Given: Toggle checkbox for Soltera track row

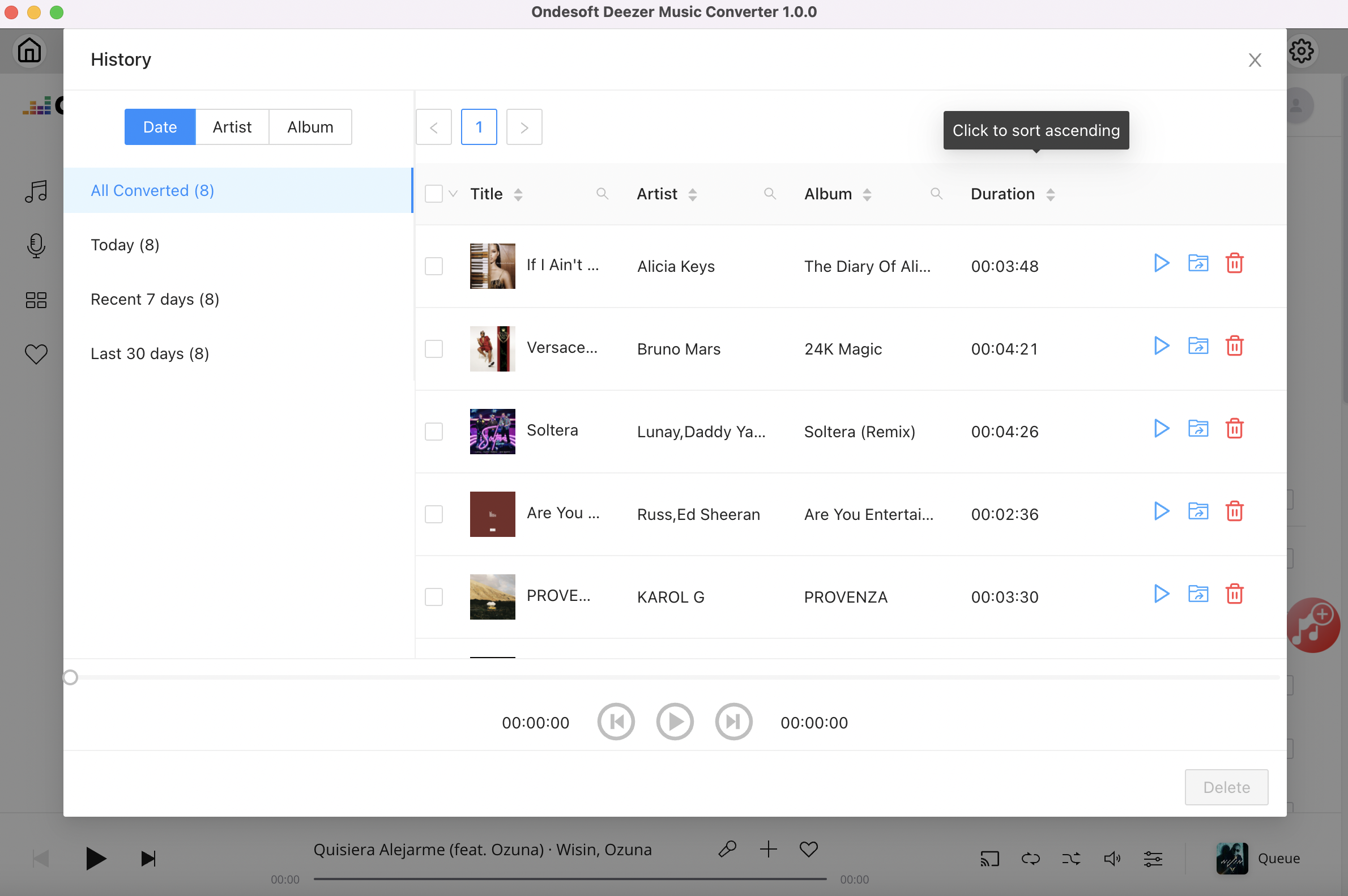Looking at the screenshot, I should coord(434,431).
